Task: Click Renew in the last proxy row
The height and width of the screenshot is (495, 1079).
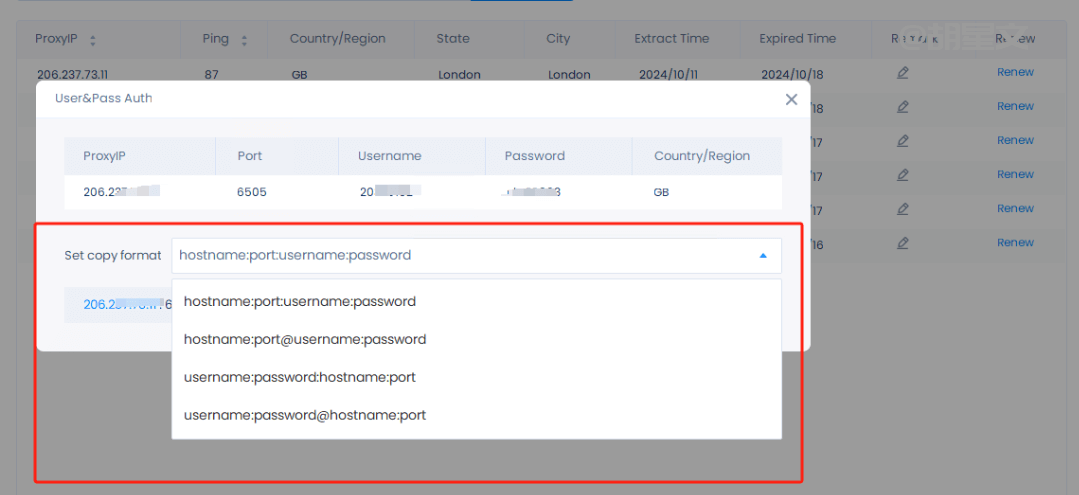Action: tap(1015, 242)
